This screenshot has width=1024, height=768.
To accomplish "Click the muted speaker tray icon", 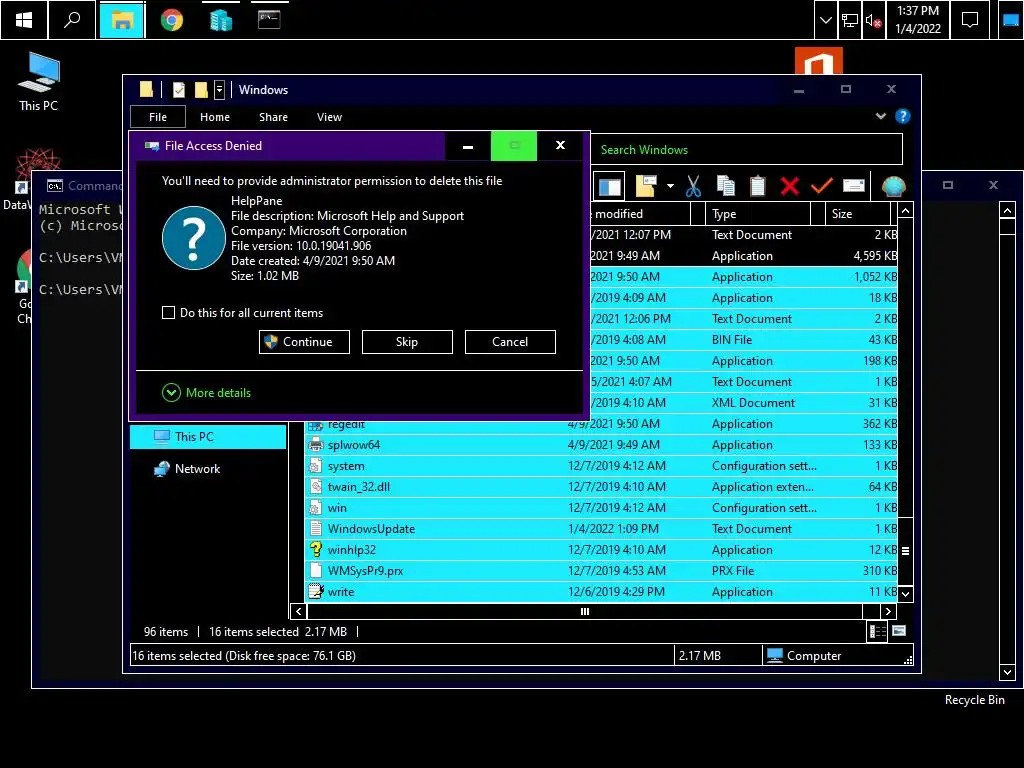I will click(873, 20).
